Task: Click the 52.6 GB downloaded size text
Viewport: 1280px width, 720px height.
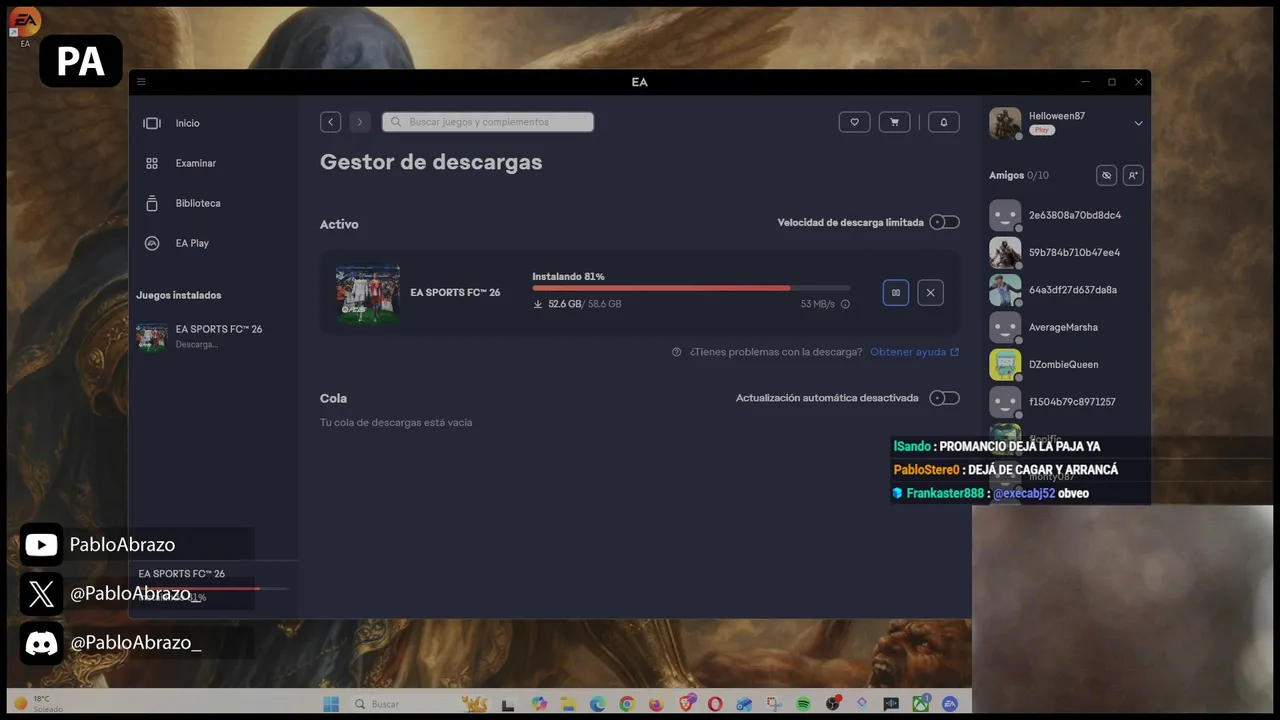Action: [565, 304]
